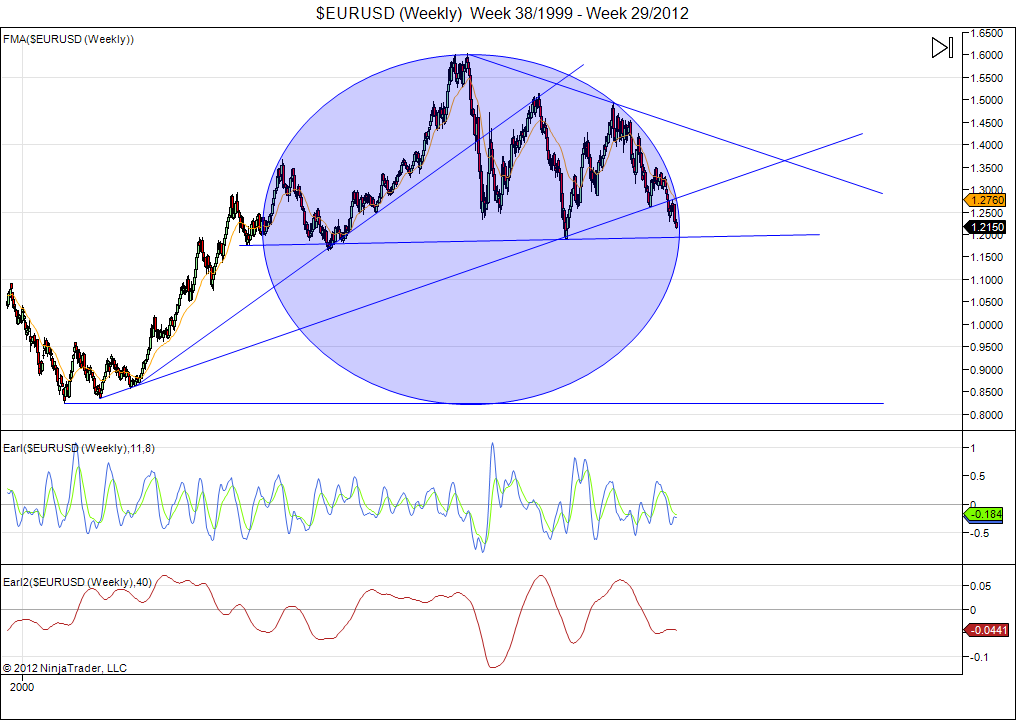Click the 0.8000 label on price axis

click(x=988, y=415)
